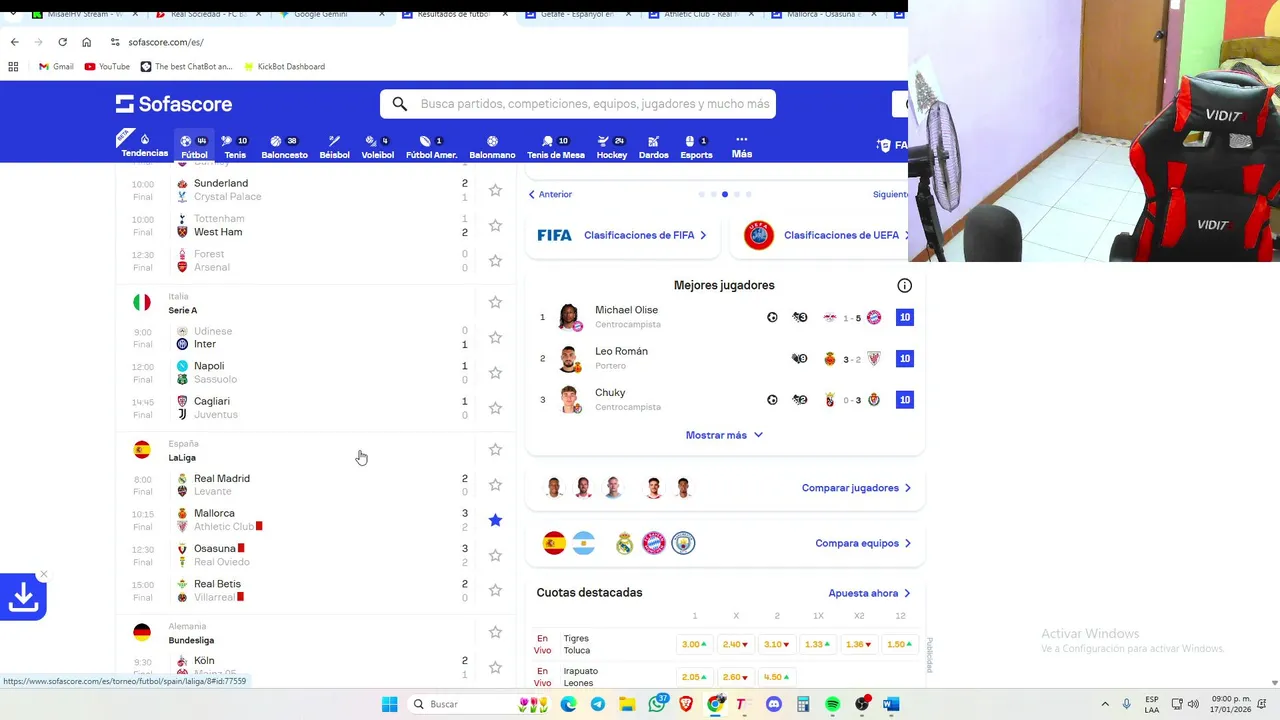Select the Balonmano sport icon
The image size is (1280, 720).
click(492, 147)
